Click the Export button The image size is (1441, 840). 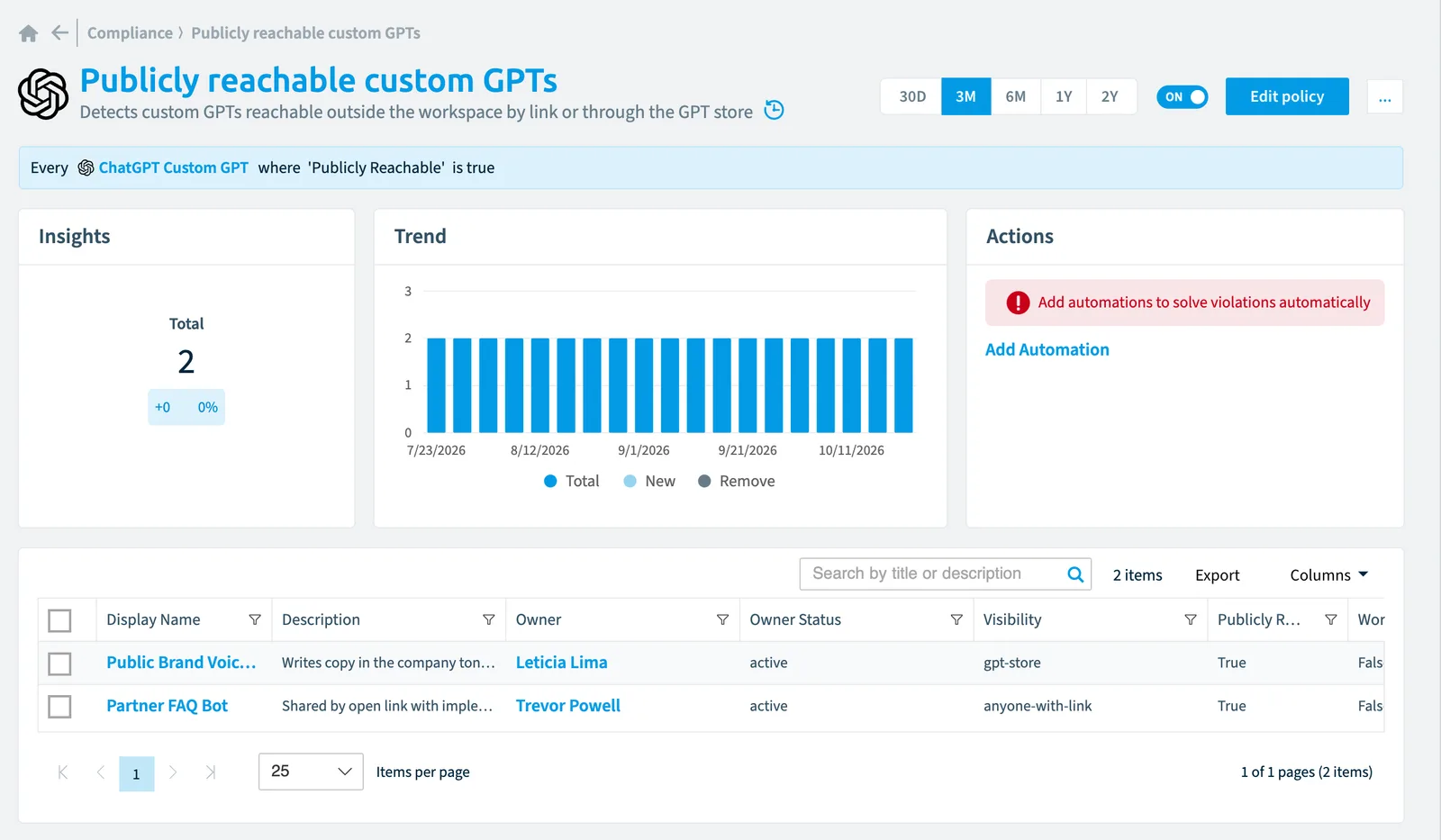pyautogui.click(x=1217, y=574)
